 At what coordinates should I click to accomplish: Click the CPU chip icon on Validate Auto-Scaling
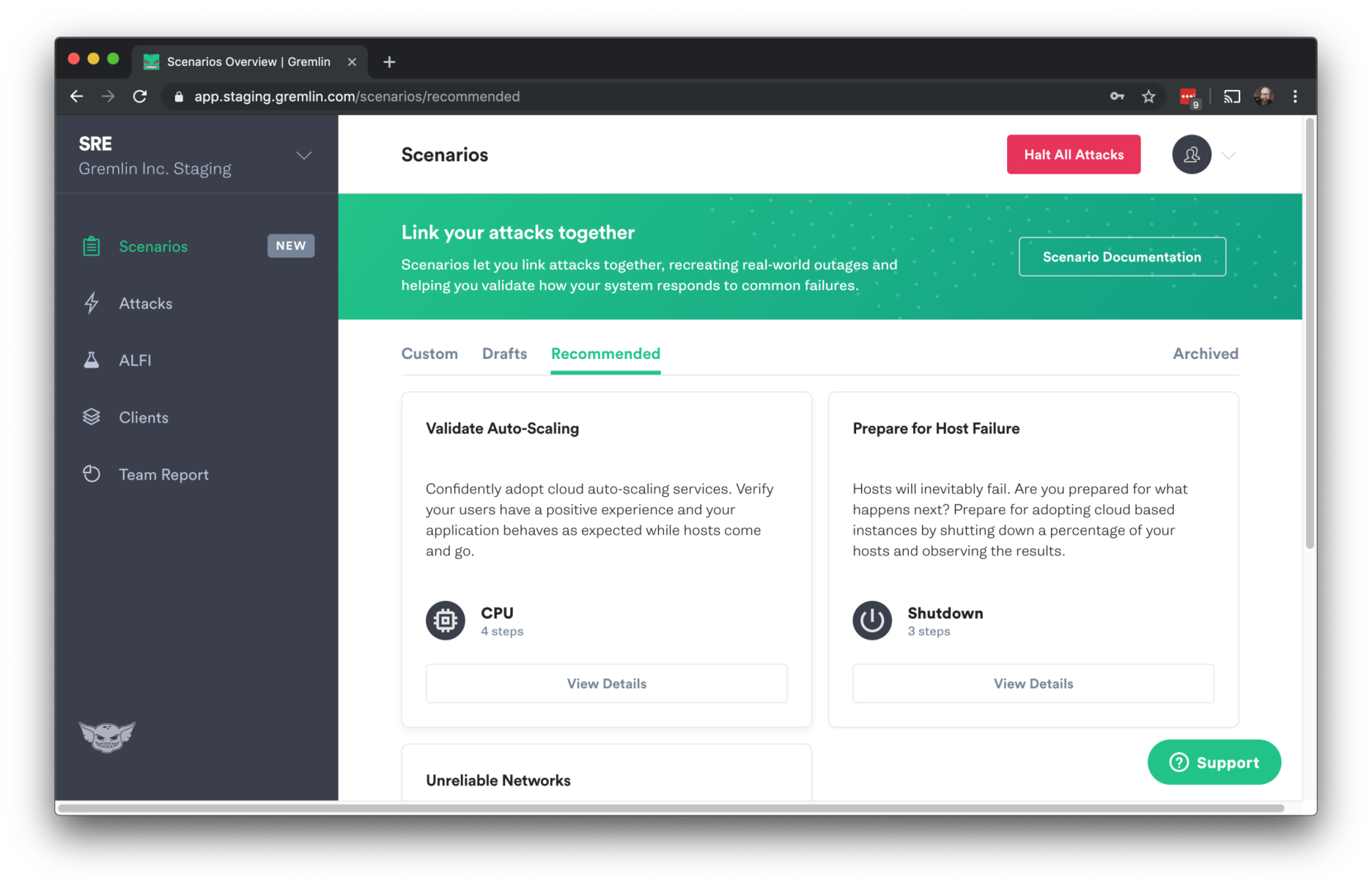tap(444, 620)
